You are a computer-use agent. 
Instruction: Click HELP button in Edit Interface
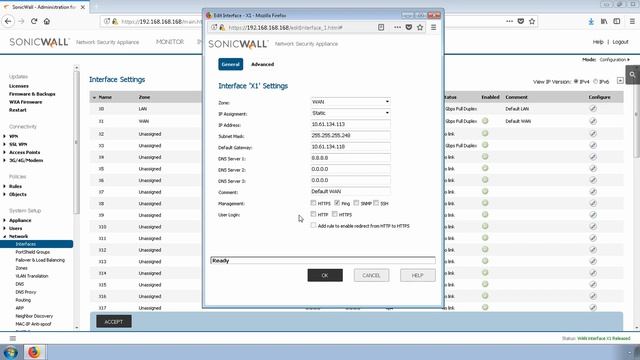coord(418,275)
